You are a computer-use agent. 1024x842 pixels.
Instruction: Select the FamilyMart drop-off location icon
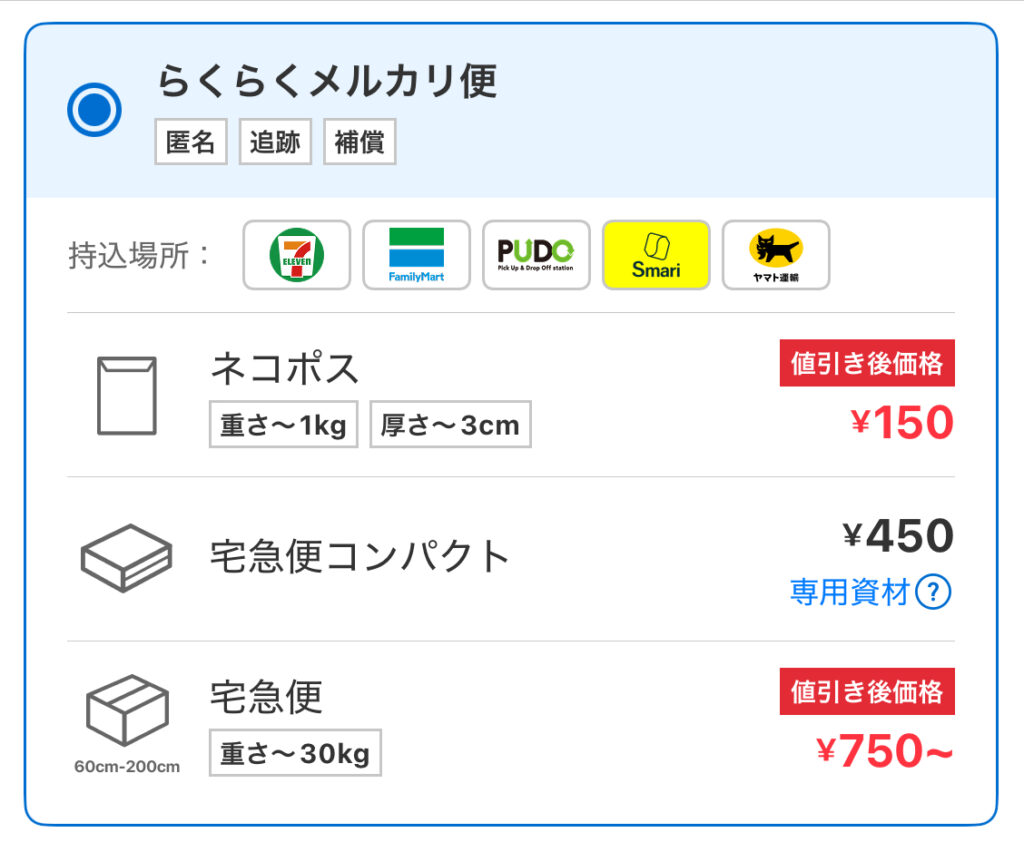[x=416, y=255]
